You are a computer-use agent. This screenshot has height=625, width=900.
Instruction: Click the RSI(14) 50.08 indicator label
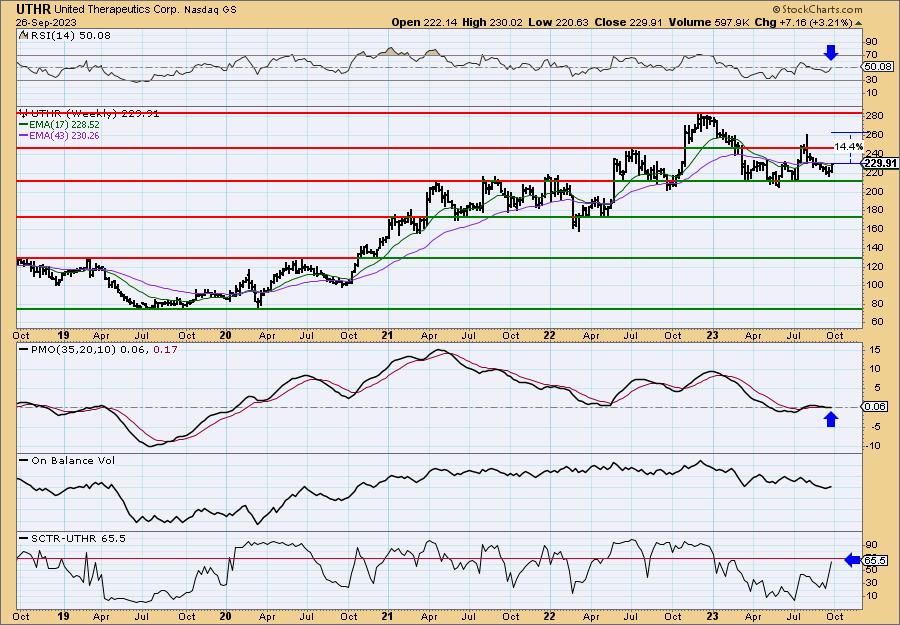coord(70,36)
